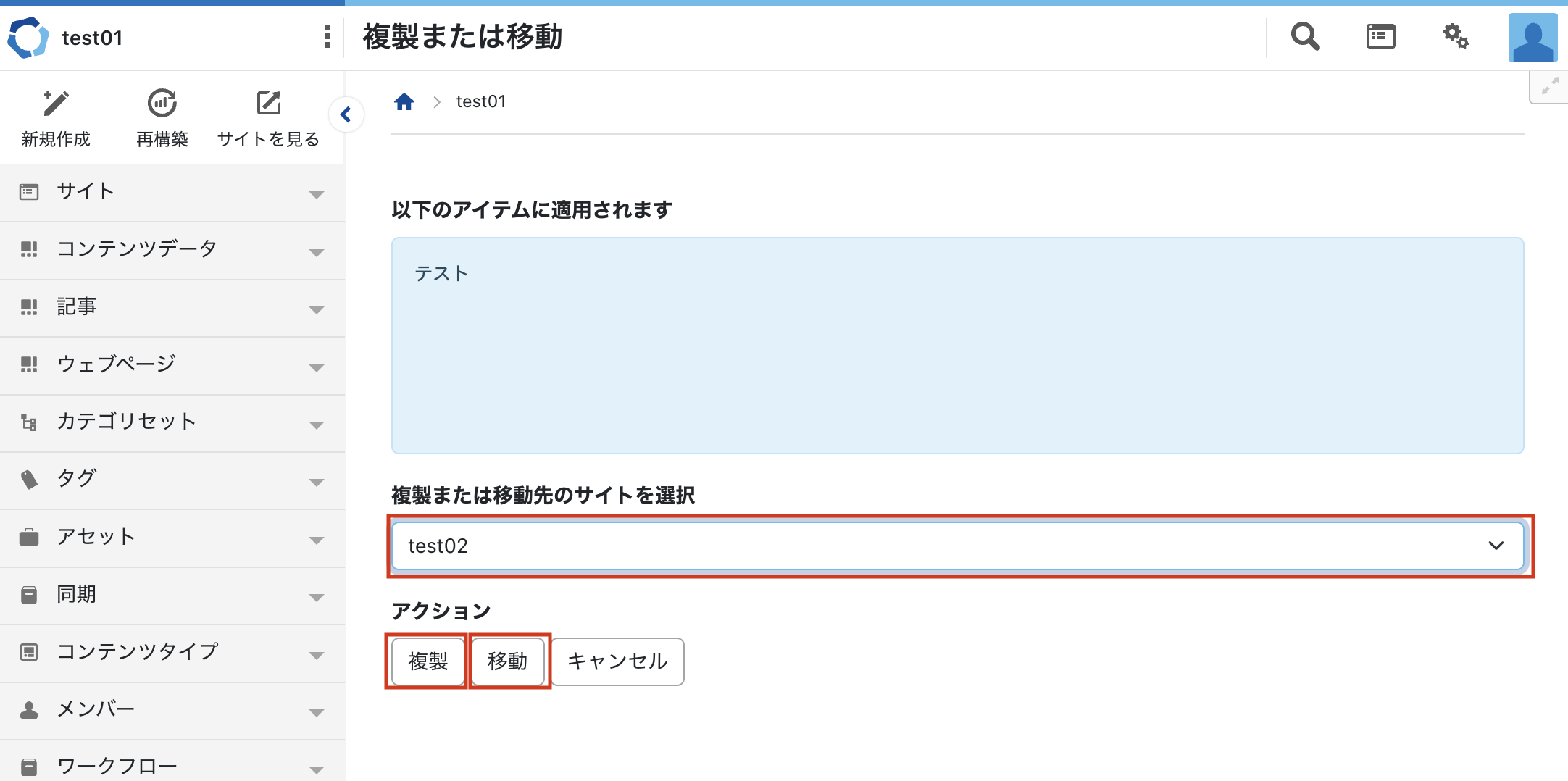Click the サイトを見る view site icon
1568x781 pixels.
268,104
